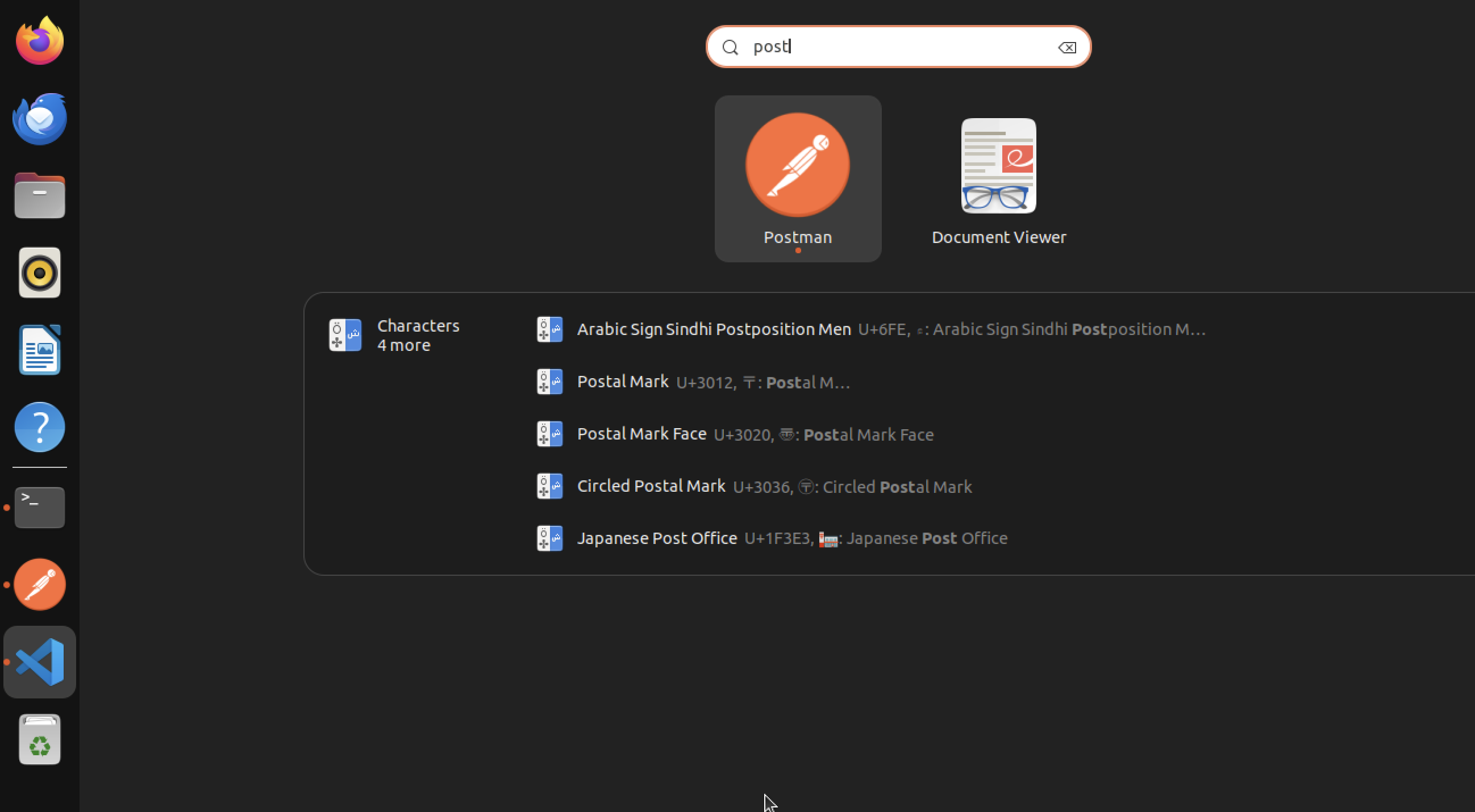Click the search magnifier icon
Image resolution: width=1475 pixels, height=812 pixels.
click(x=730, y=48)
